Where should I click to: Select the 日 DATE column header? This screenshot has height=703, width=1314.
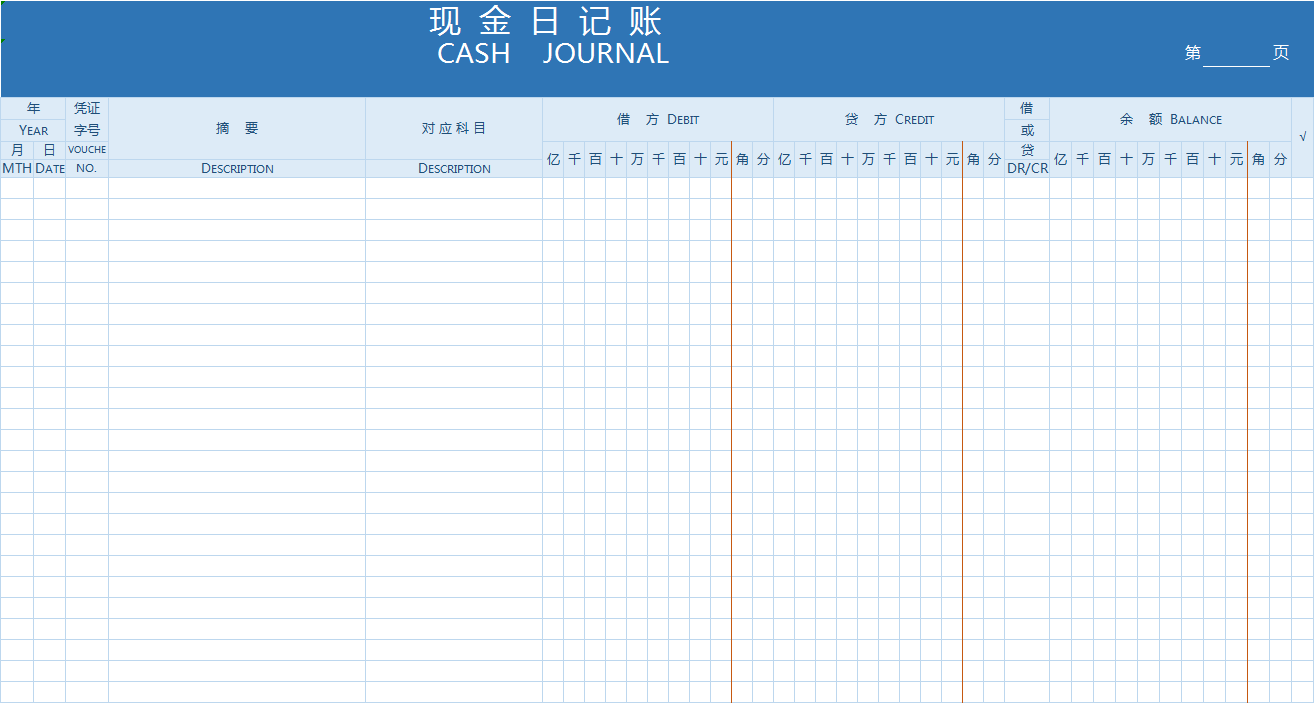[x=50, y=160]
